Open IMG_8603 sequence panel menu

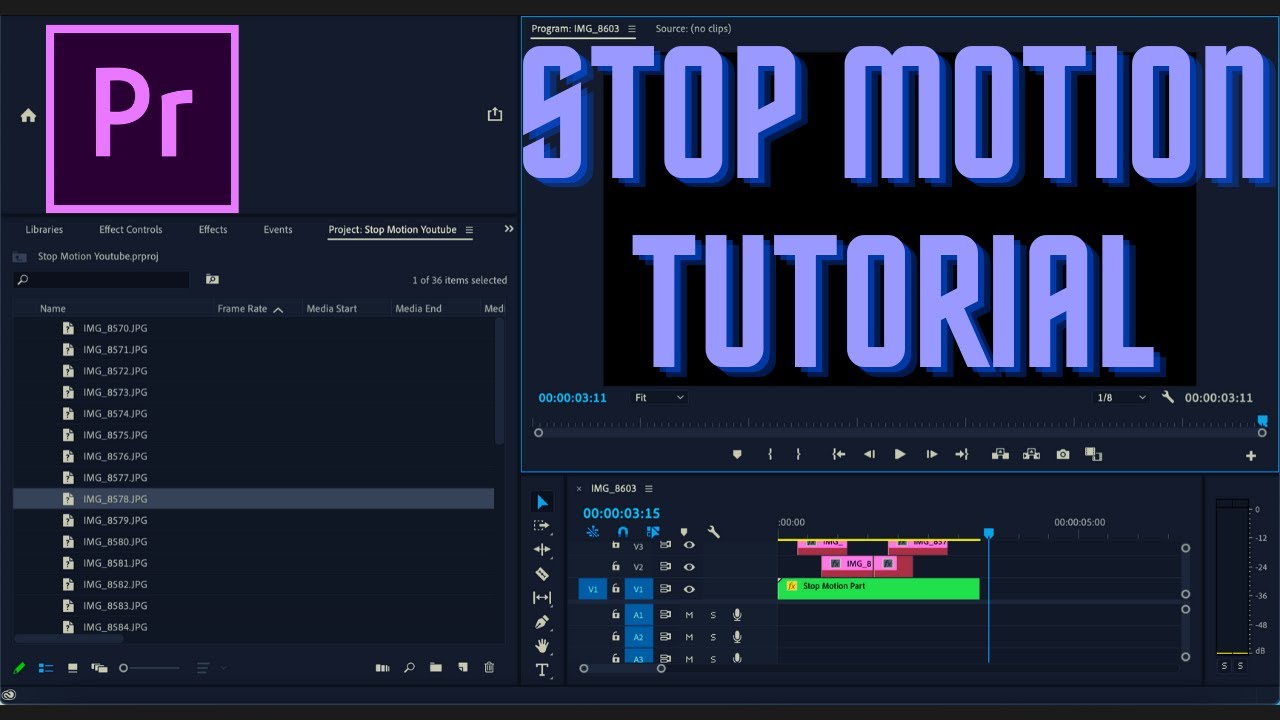(649, 488)
